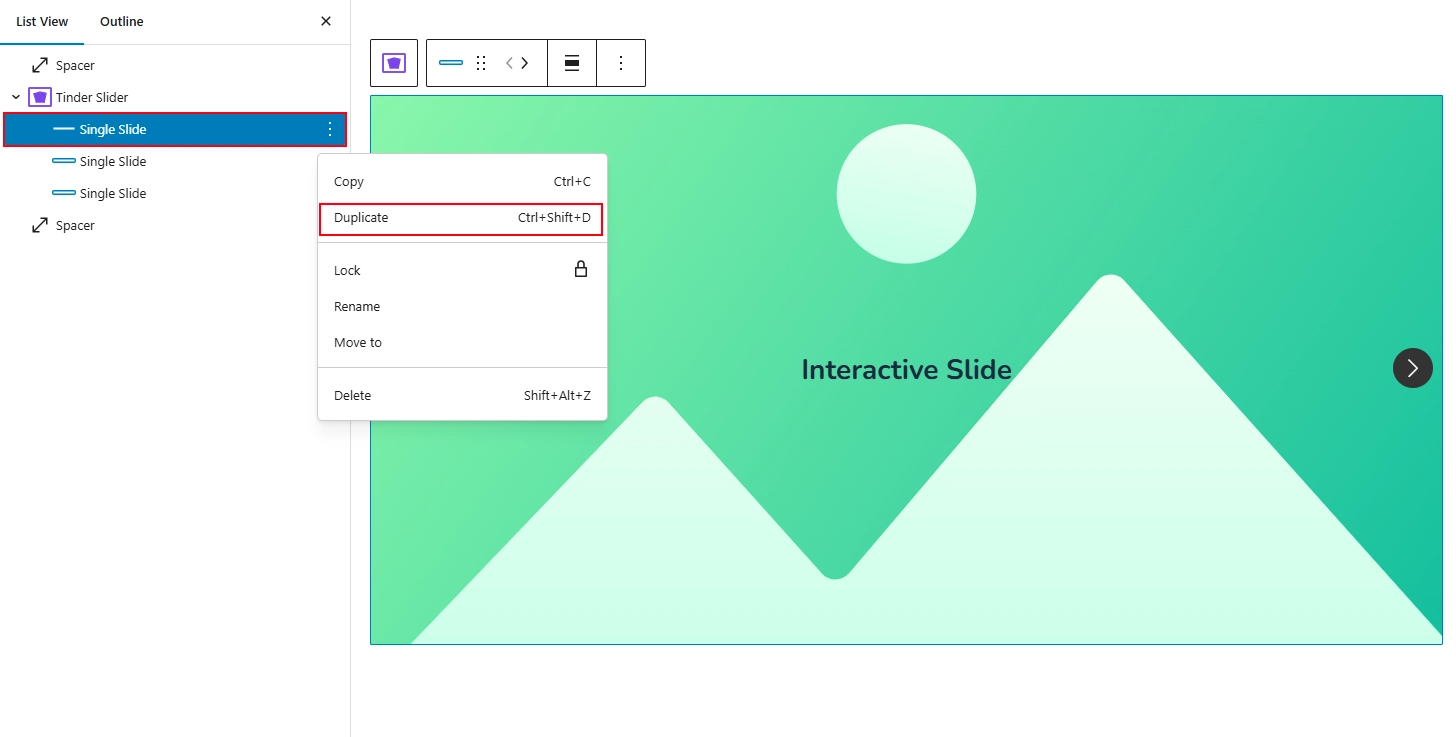The height and width of the screenshot is (737, 1456).
Task: Switch to the Outline tab
Action: (122, 22)
